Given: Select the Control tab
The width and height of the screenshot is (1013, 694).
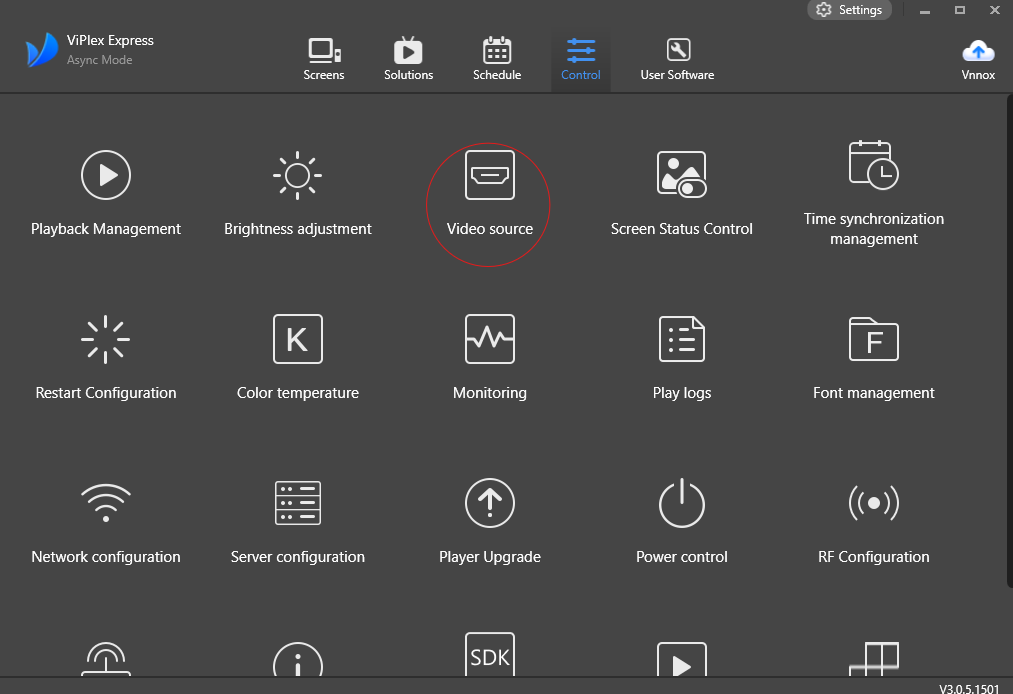Looking at the screenshot, I should [x=581, y=59].
